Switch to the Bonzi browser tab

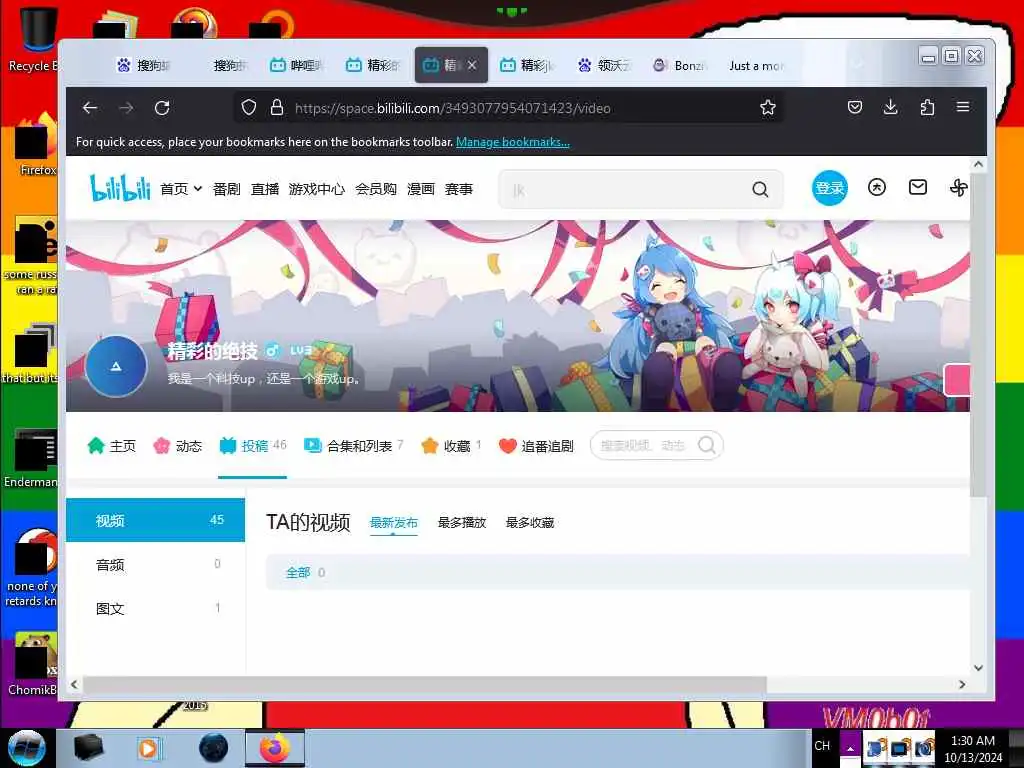click(x=680, y=65)
